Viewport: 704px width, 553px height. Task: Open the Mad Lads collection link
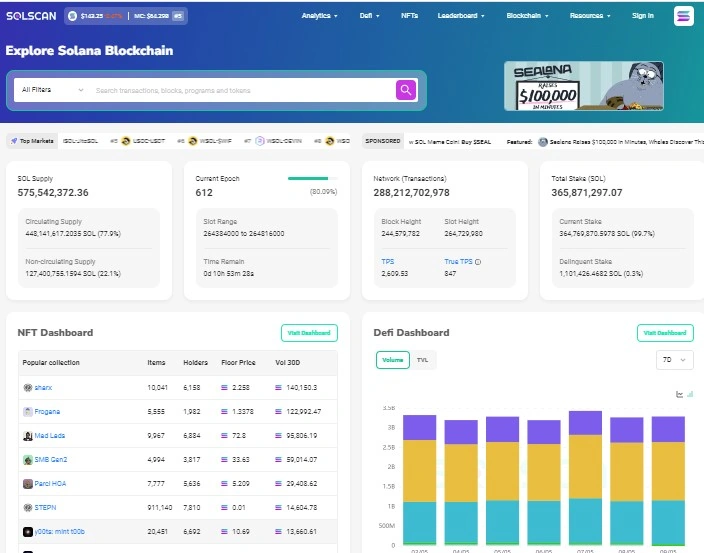[x=50, y=435]
